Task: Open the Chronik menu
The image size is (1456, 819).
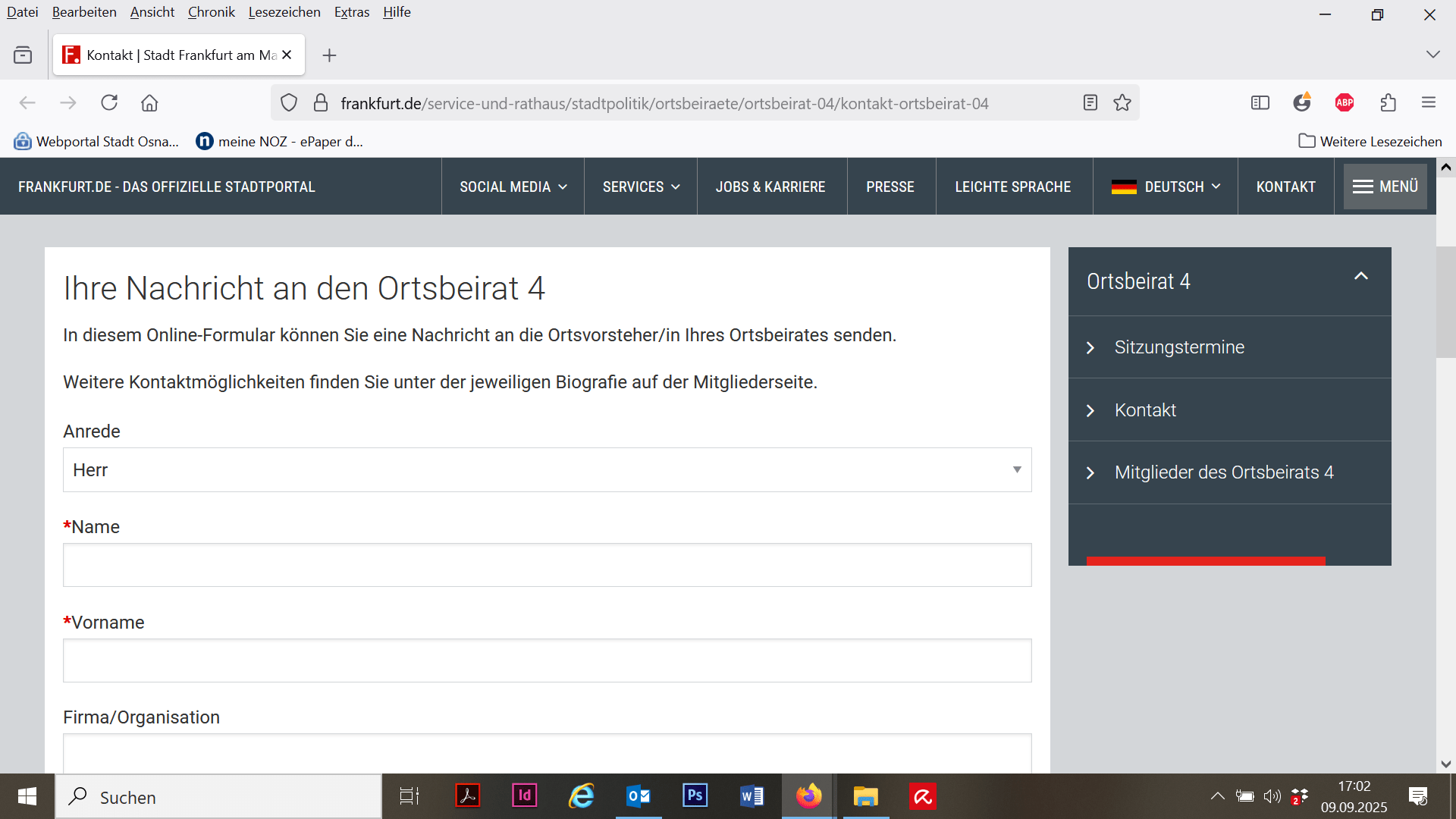Action: tap(211, 12)
